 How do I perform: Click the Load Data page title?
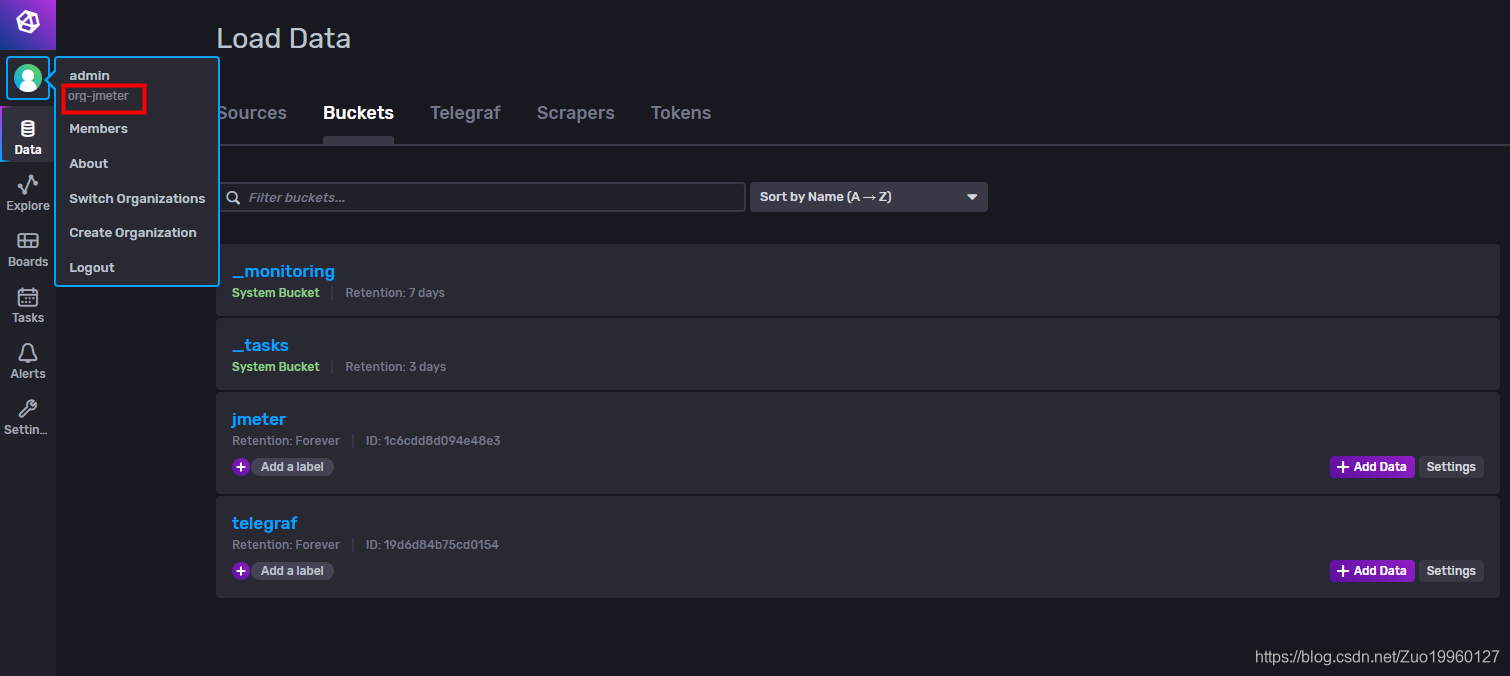click(x=284, y=39)
